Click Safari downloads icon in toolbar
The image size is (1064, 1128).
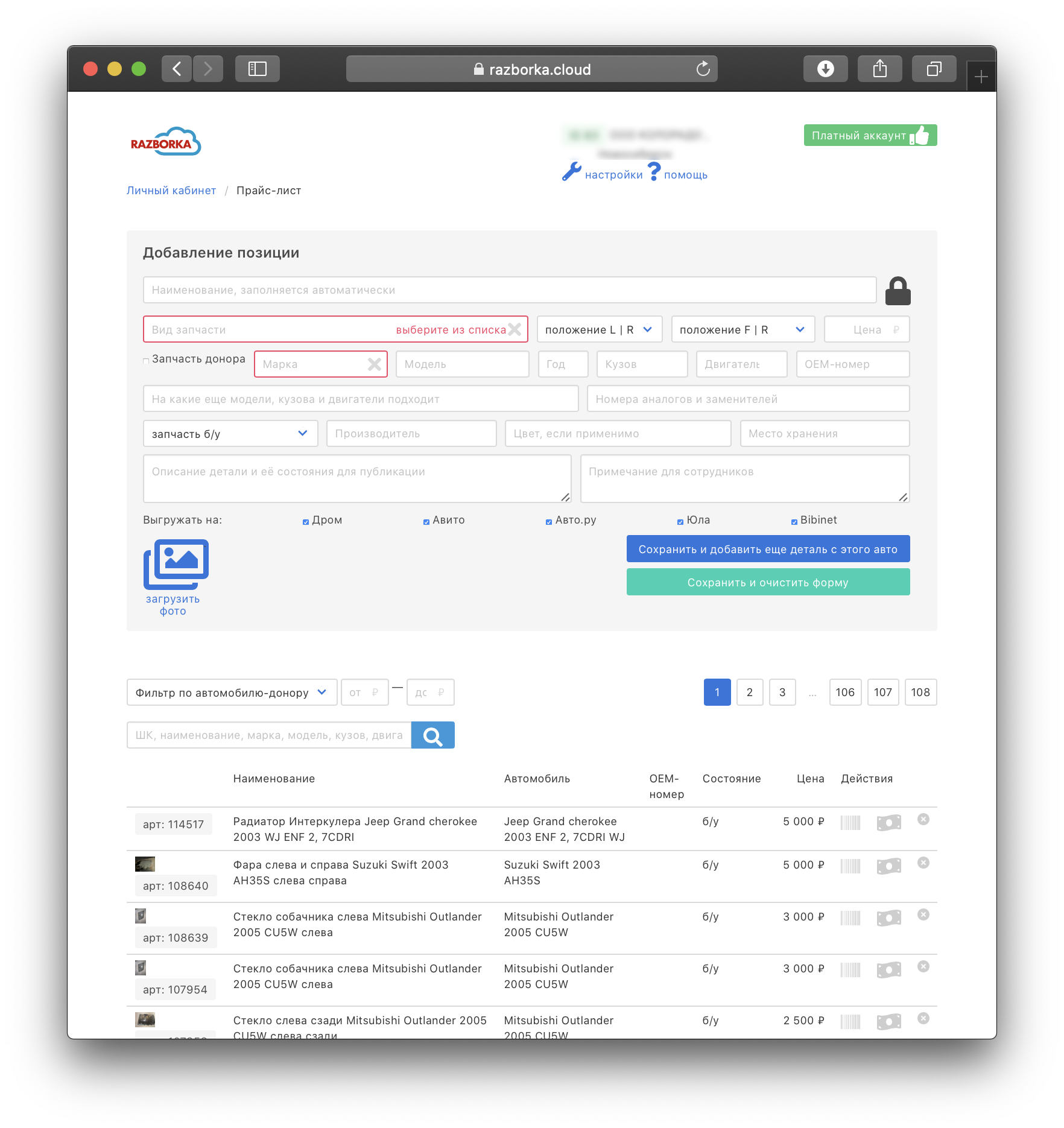825,69
